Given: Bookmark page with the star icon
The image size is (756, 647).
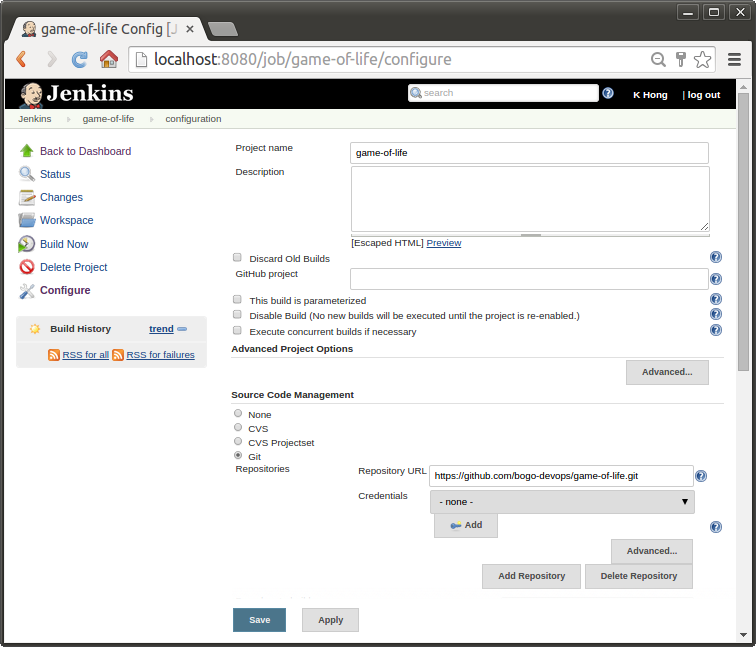Looking at the screenshot, I should click(x=702, y=59).
